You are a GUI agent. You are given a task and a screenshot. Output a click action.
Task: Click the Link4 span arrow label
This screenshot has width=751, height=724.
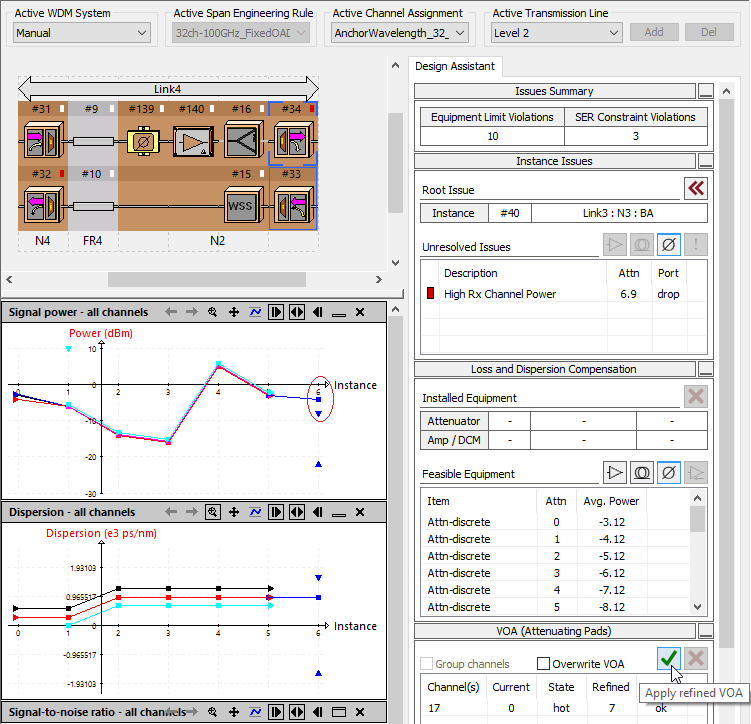tap(168, 89)
